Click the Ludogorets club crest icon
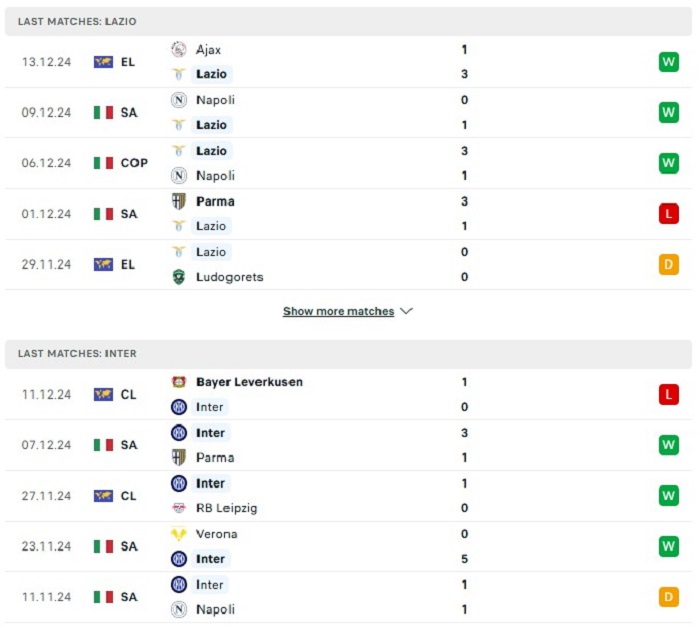 tap(179, 277)
